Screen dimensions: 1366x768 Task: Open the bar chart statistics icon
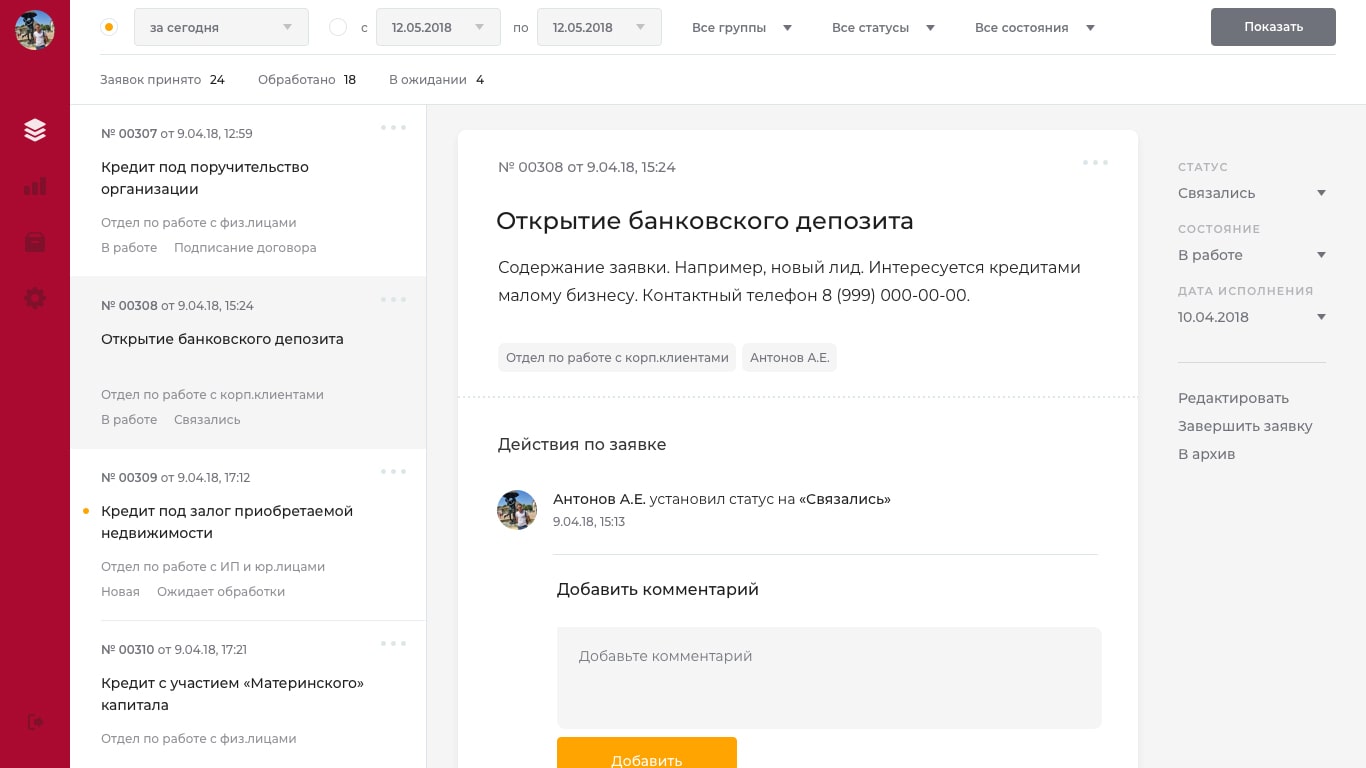35,186
